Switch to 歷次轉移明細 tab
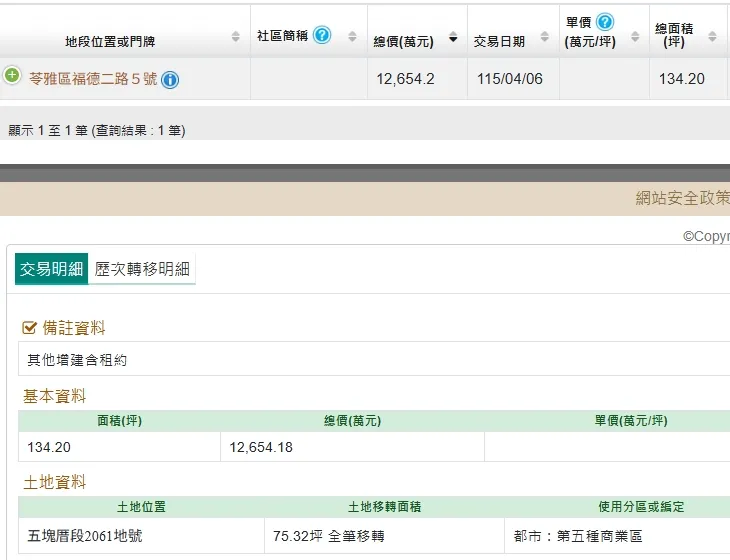The height and width of the screenshot is (560, 730). 142,269
